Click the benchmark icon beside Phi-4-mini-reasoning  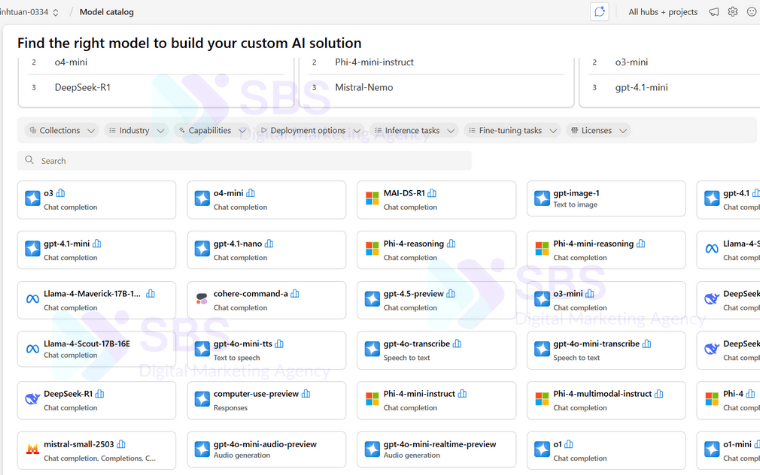[641, 243]
